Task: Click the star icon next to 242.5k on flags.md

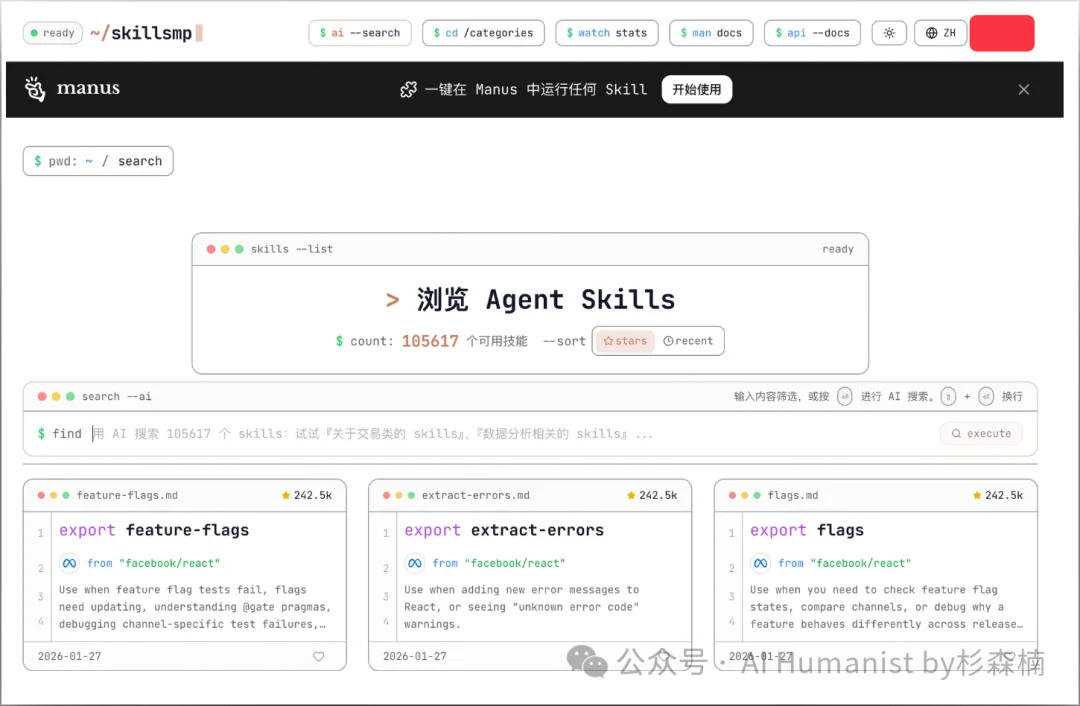Action: 975,493
